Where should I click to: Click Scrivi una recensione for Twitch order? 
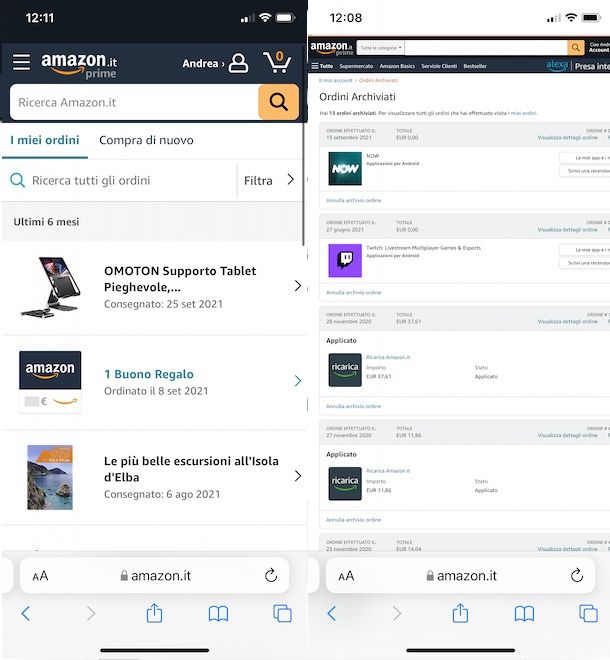(586, 263)
